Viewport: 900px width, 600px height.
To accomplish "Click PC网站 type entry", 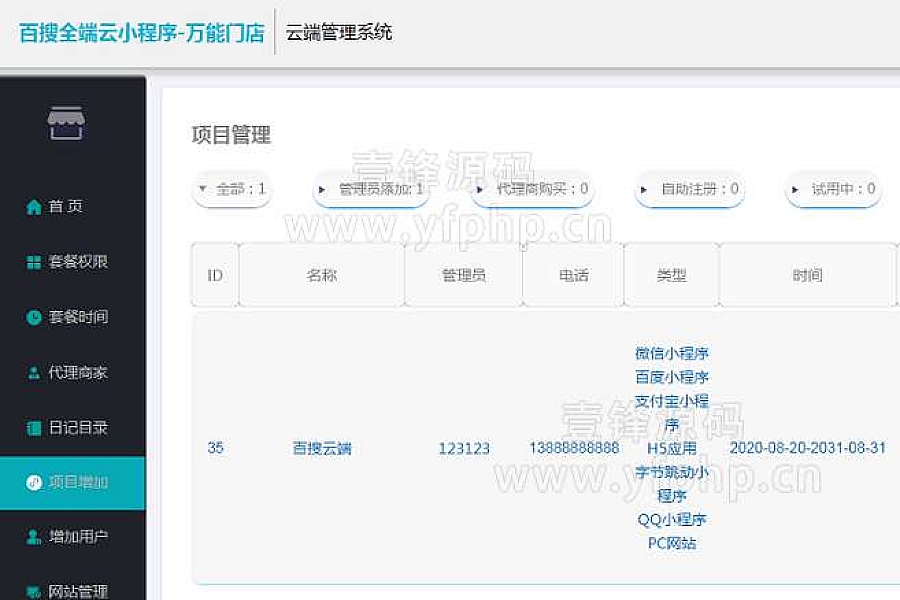I will (x=672, y=543).
